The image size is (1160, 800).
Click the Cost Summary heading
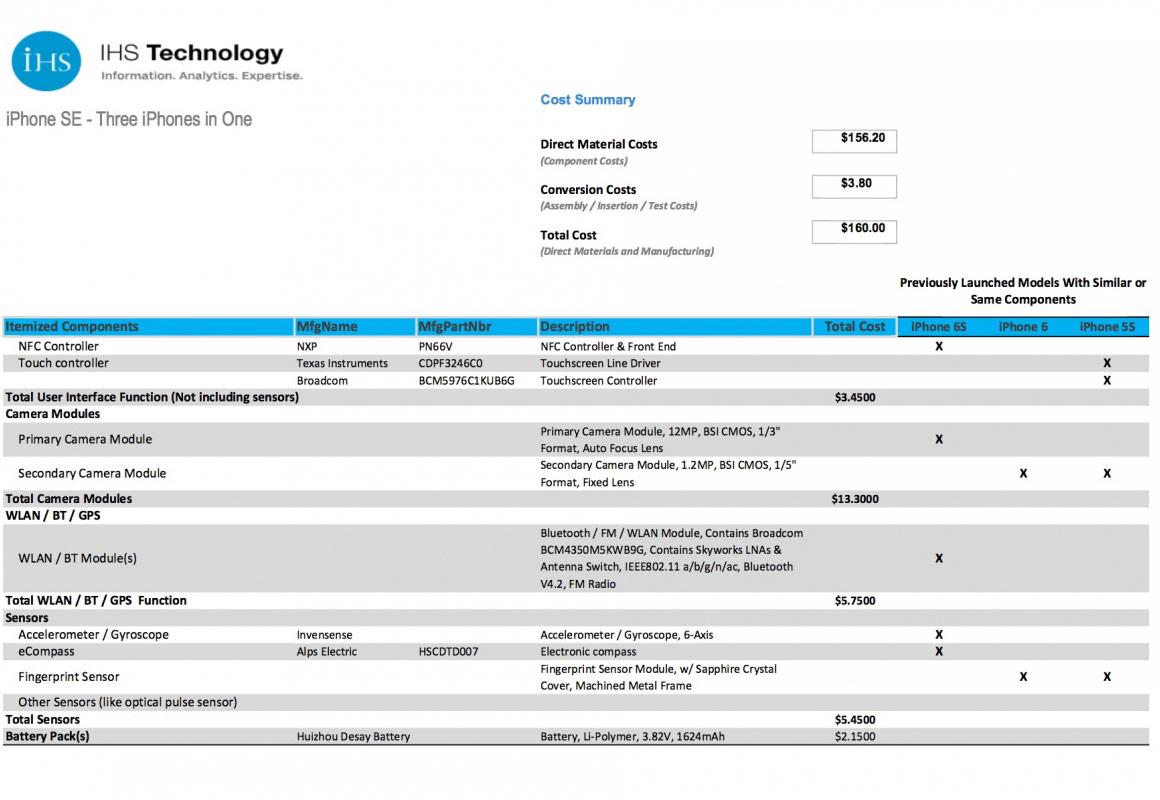587,100
